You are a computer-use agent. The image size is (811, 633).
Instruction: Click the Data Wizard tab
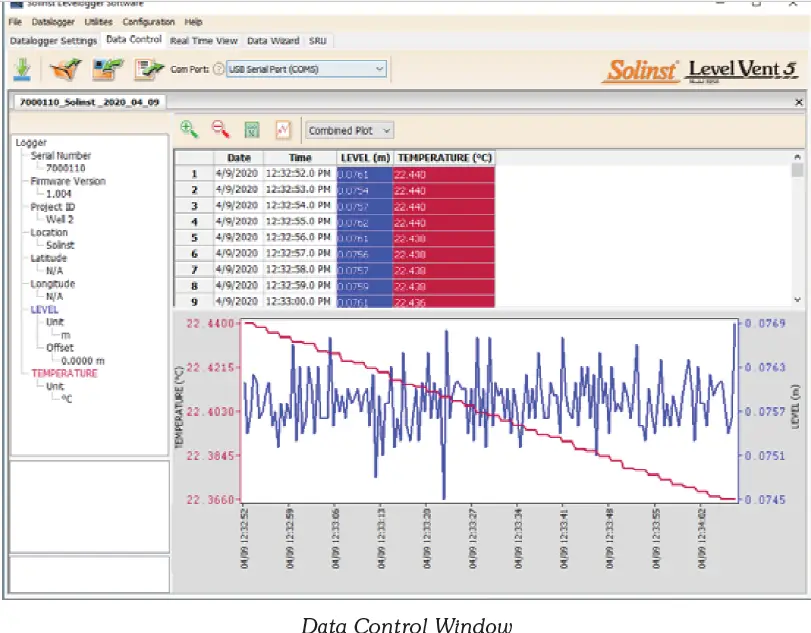[272, 40]
